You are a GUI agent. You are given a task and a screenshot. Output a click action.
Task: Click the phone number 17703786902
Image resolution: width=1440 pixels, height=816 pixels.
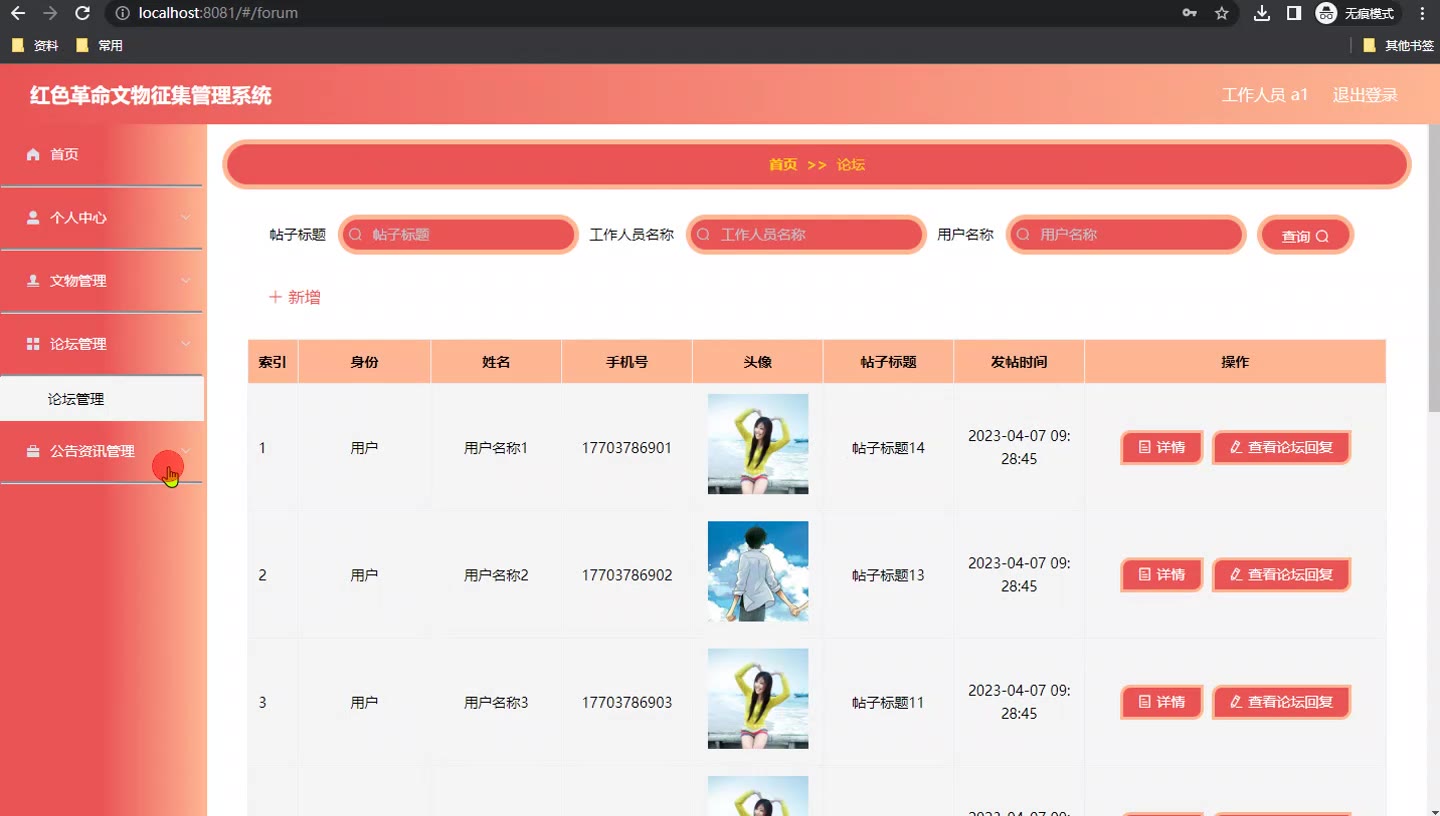click(627, 575)
